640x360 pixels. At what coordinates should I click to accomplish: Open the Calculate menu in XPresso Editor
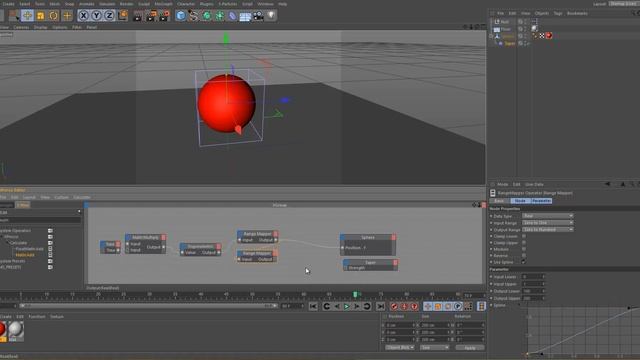[x=82, y=197]
